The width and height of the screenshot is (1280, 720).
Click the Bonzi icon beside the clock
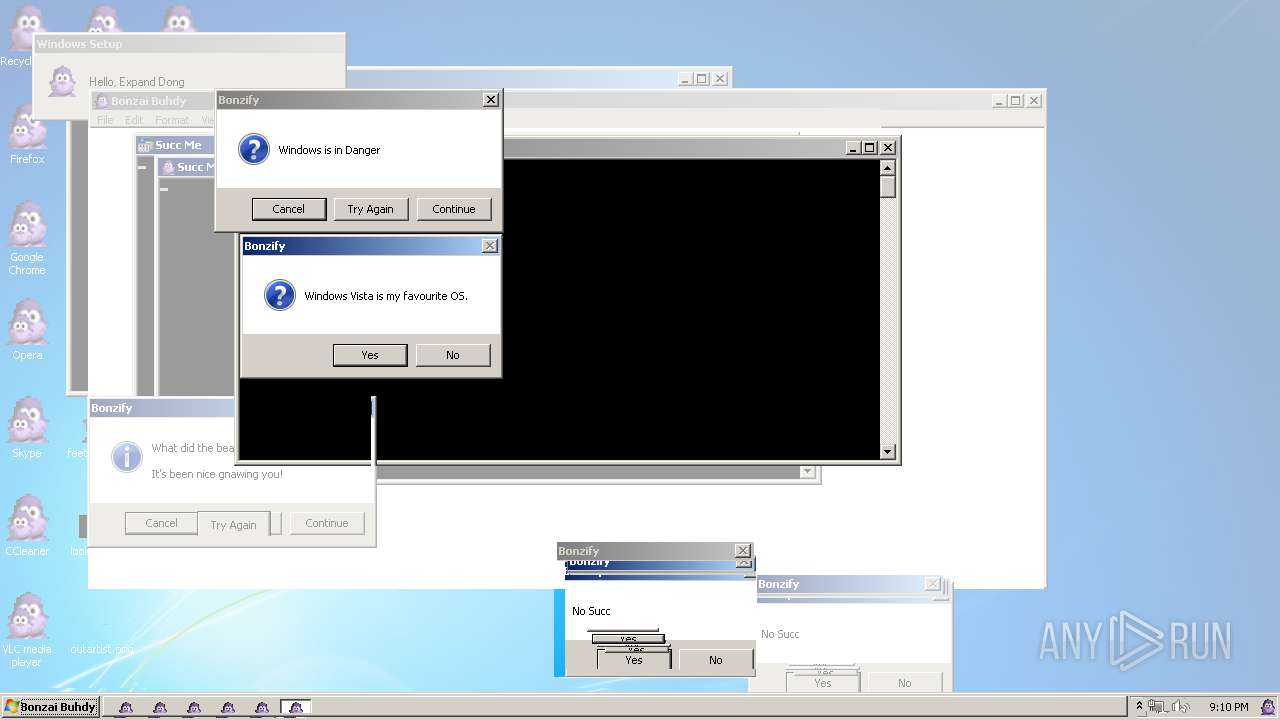pos(1267,707)
